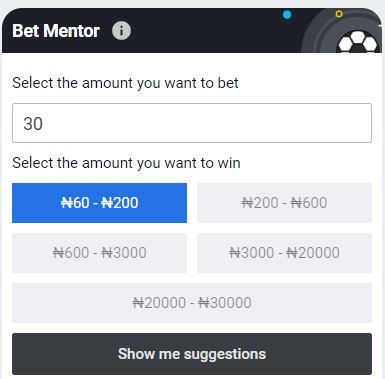Click 'Select the amount you want to win' label
The image size is (385, 379).
(126, 163)
